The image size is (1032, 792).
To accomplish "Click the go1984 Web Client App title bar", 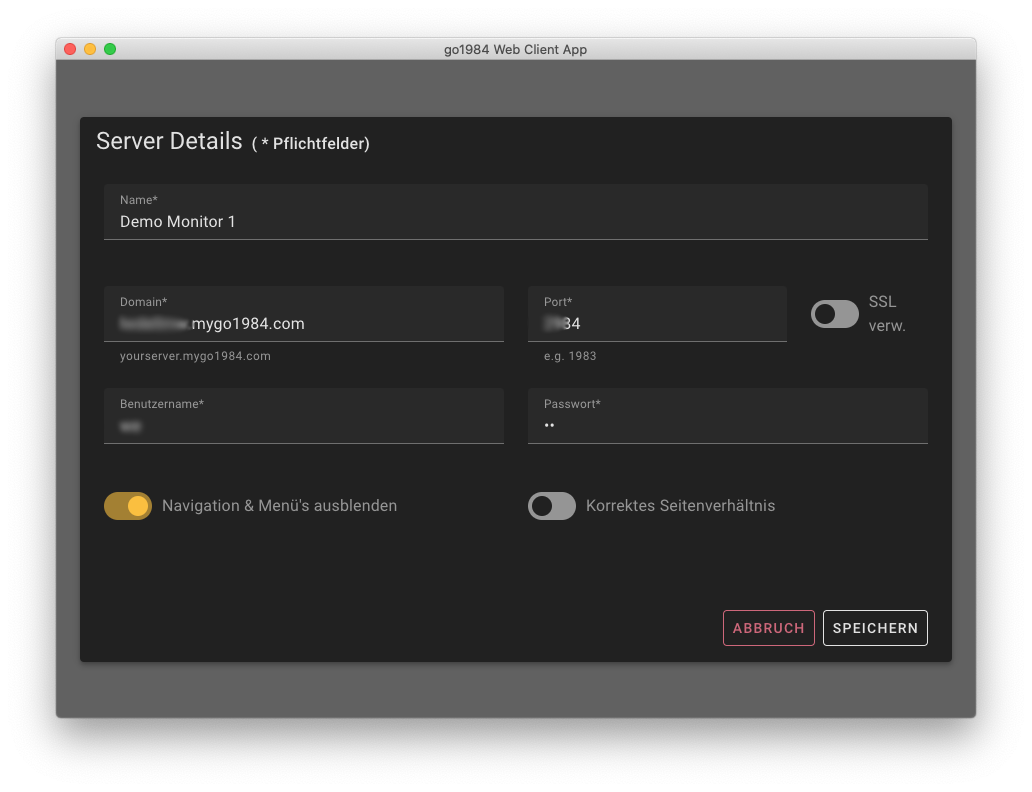I will pos(515,49).
